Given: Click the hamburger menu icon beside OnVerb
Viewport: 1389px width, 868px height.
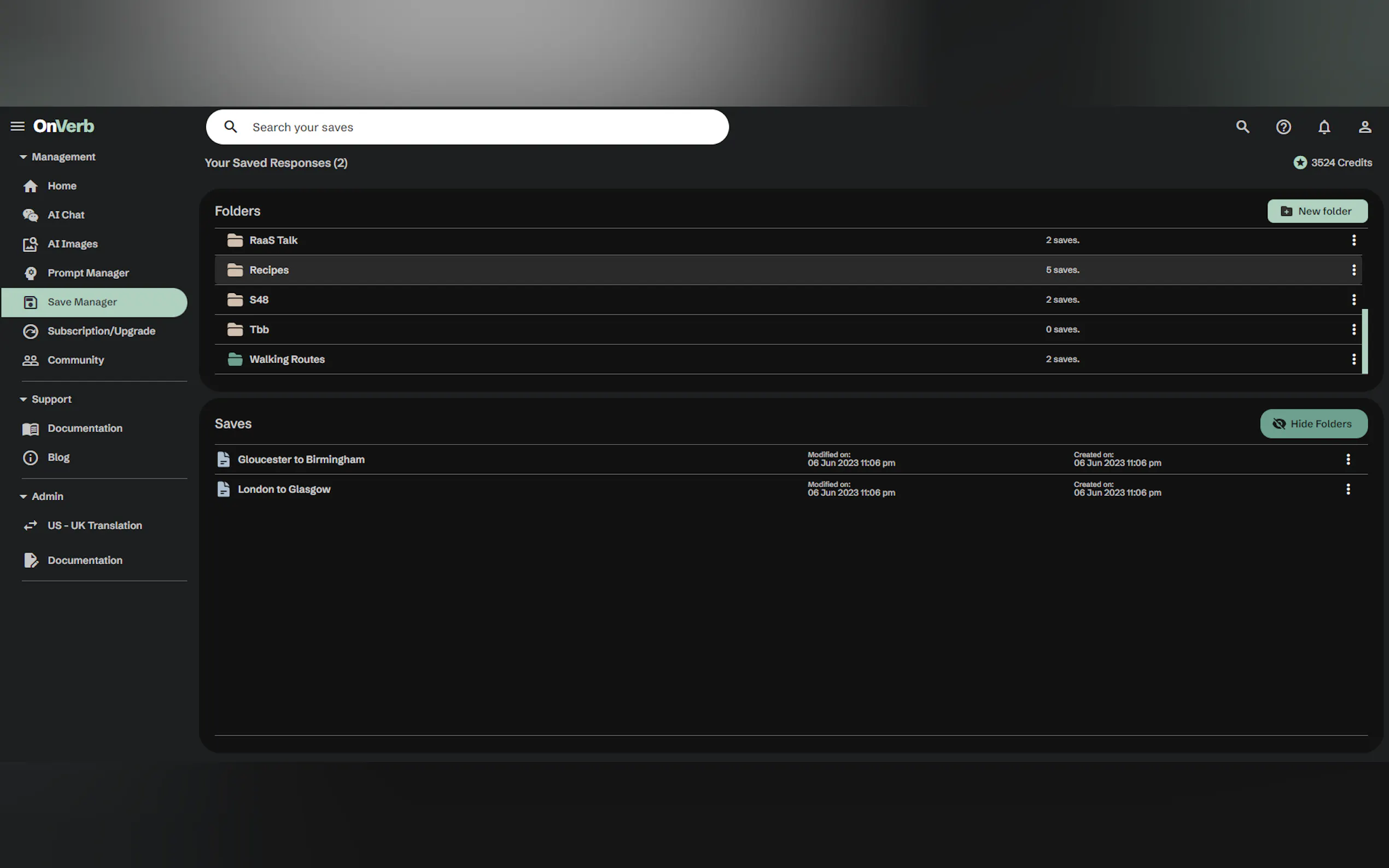Looking at the screenshot, I should 17,126.
